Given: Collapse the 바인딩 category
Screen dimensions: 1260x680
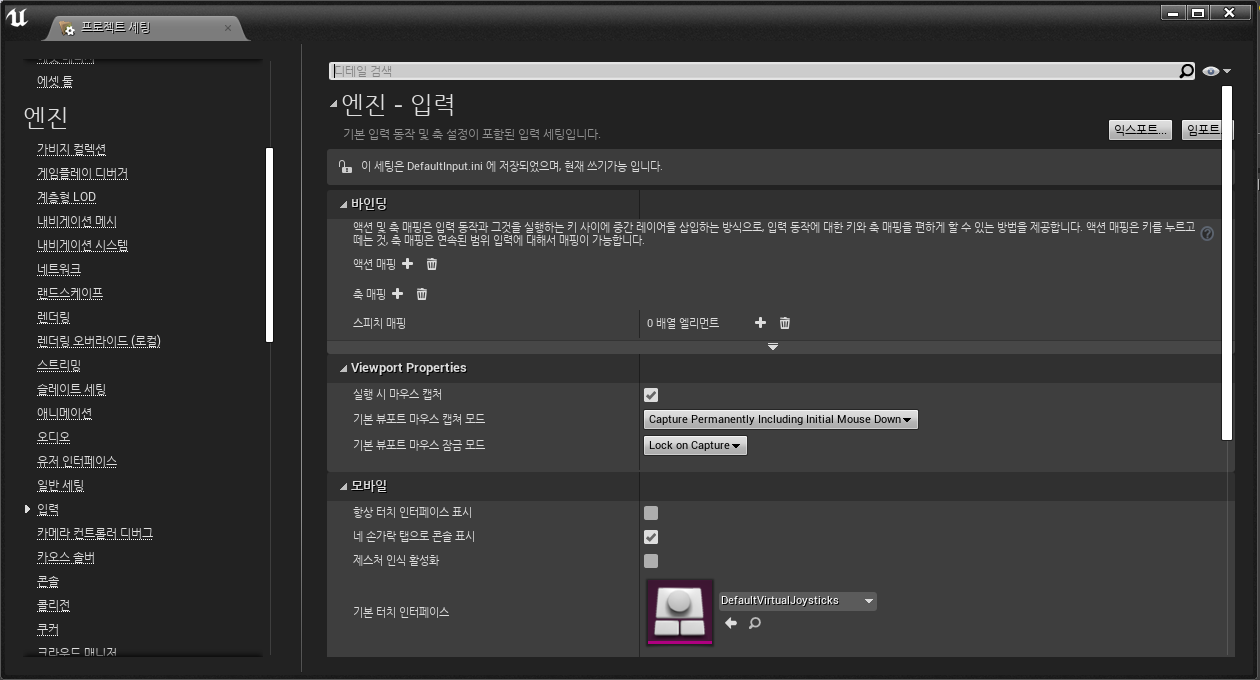Looking at the screenshot, I should [x=343, y=204].
